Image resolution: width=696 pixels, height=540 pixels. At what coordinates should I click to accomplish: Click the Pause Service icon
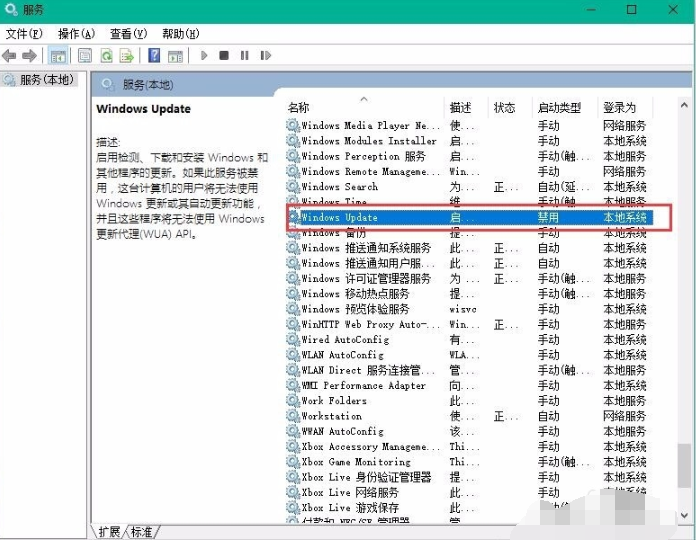click(245, 55)
